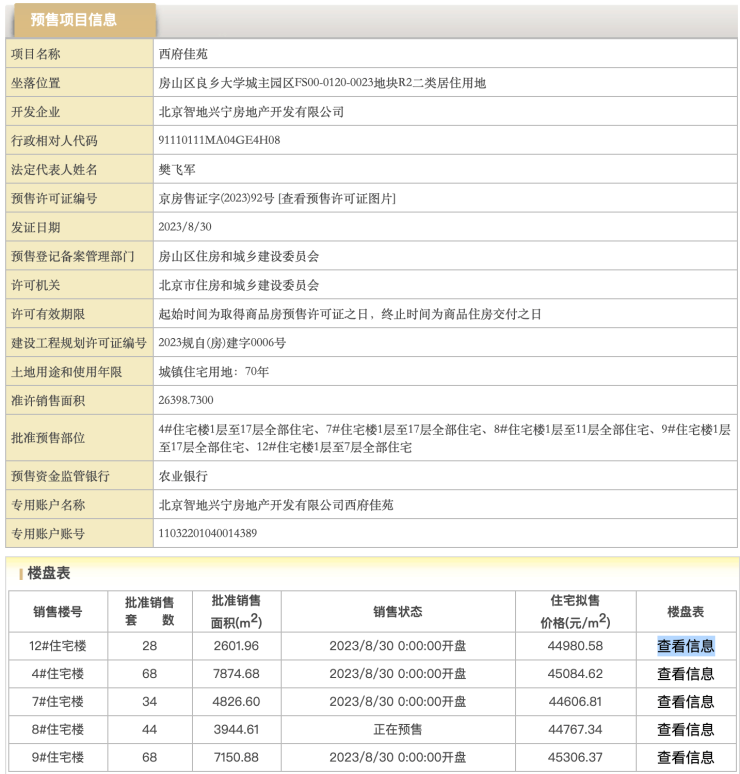Click the sales area value 26398.7300
740x774 pixels.
pos(186,400)
